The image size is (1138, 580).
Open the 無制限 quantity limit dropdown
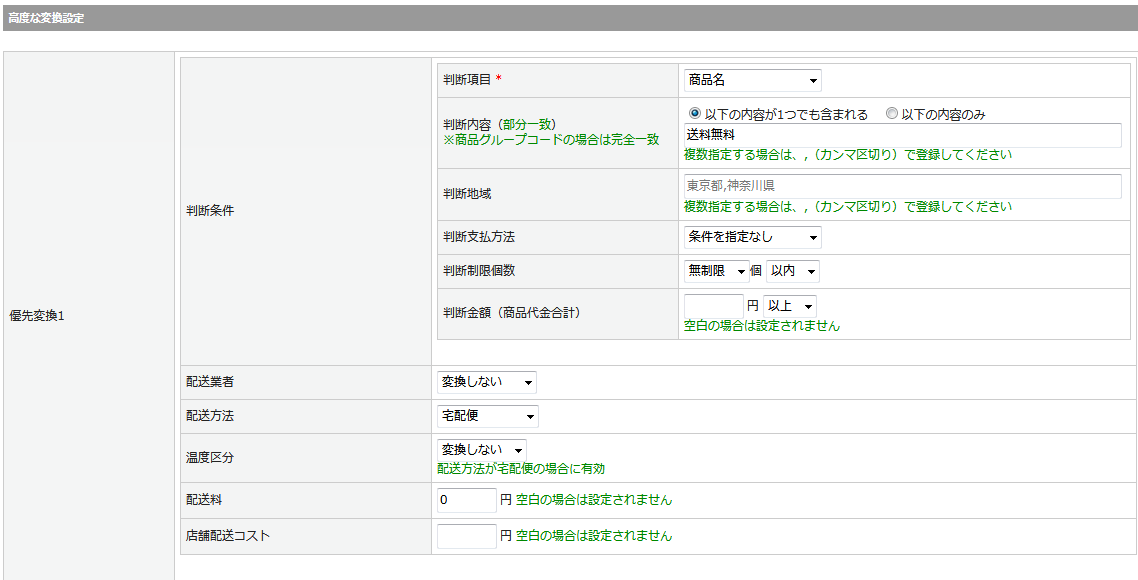pyautogui.click(x=716, y=271)
